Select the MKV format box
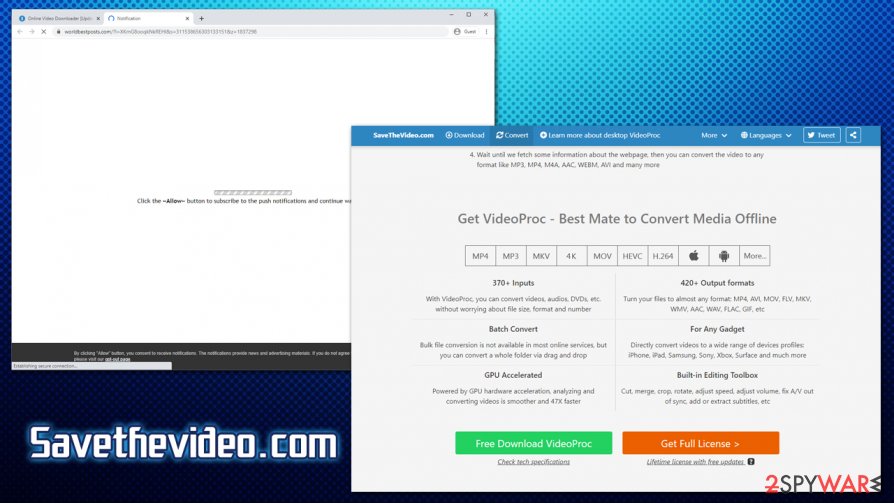Viewport: 894px width, 504px height. pos(541,256)
